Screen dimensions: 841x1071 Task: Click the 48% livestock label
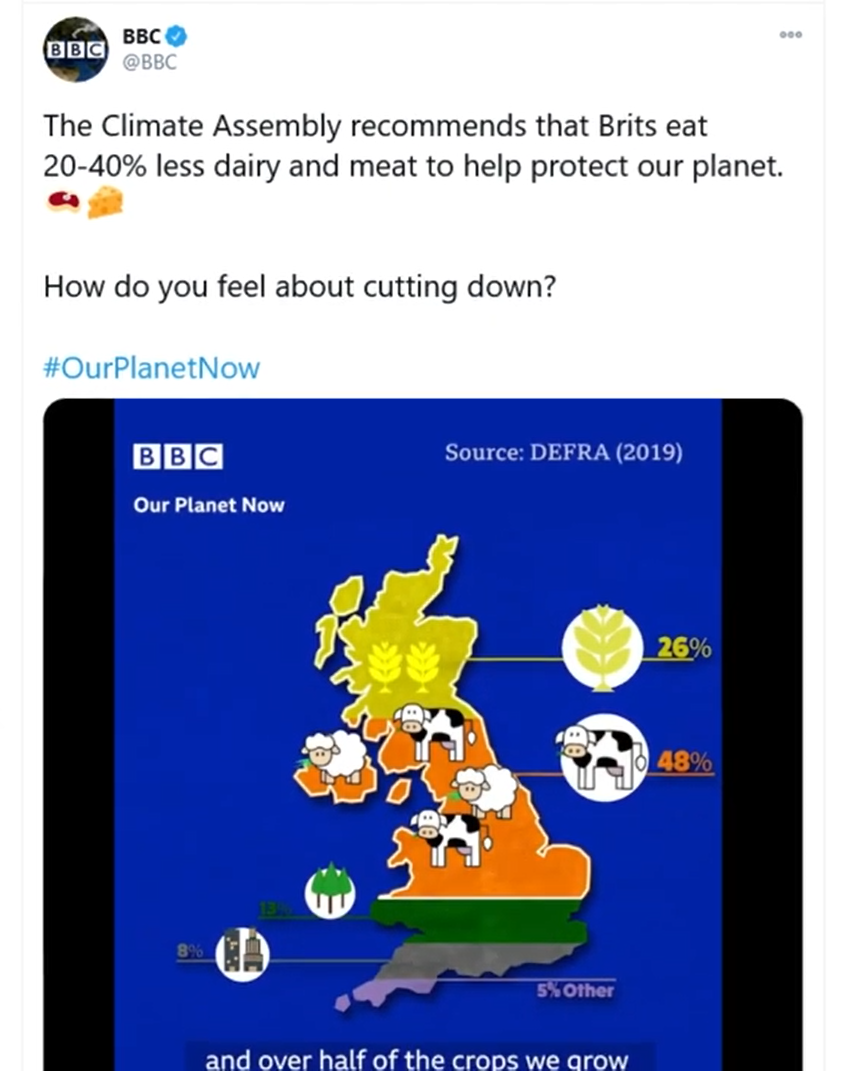pyautogui.click(x=685, y=762)
